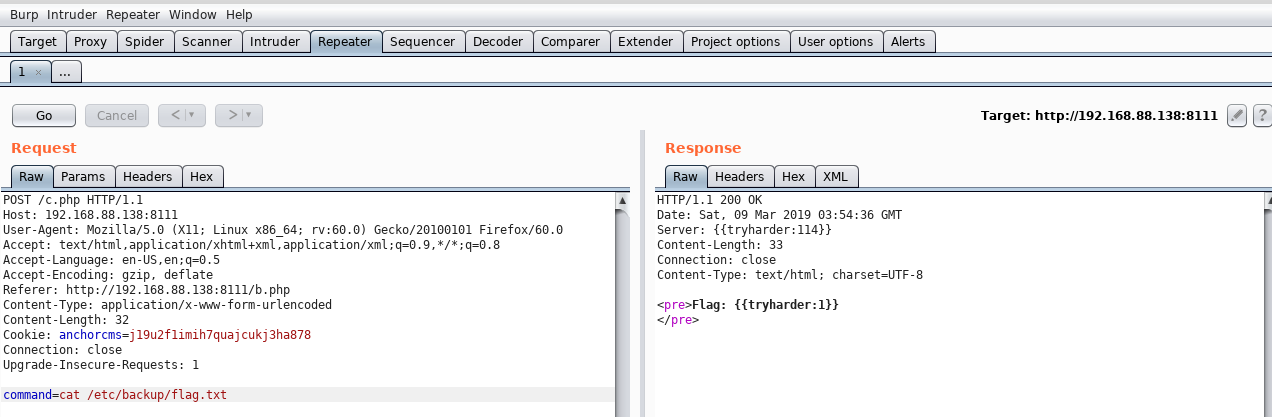Screen dimensions: 1272x417
Task: Select the Repeater tool tab
Action: [x=346, y=42]
